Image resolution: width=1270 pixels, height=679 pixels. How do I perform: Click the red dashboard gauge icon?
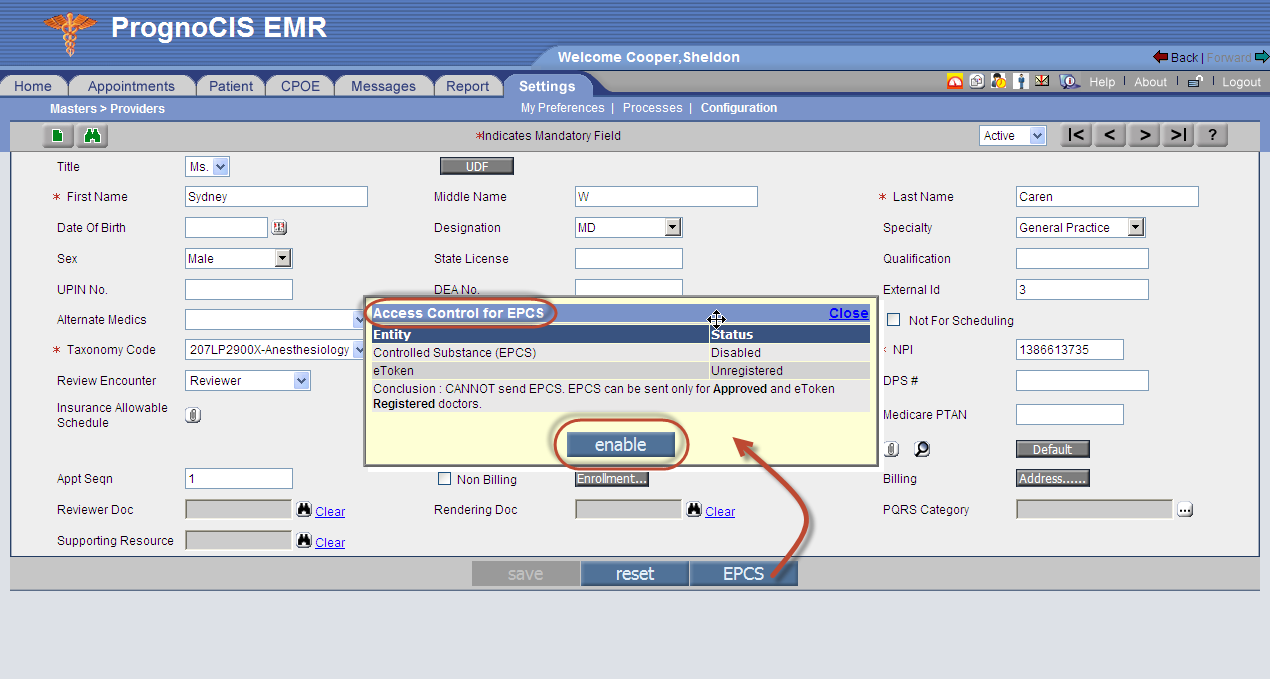click(955, 82)
